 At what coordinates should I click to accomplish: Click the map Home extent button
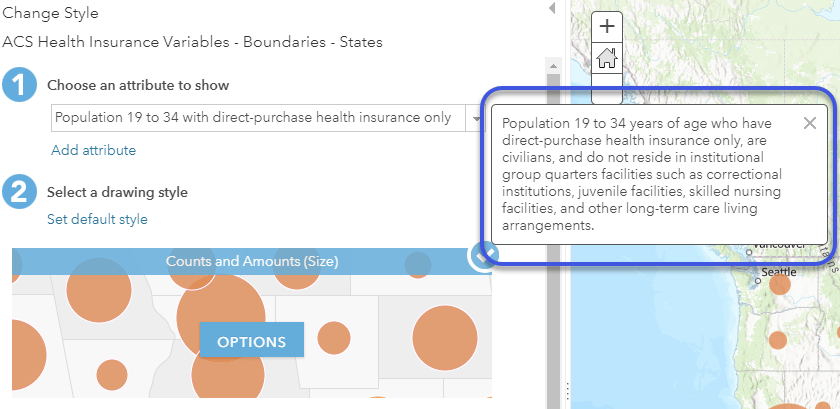(606, 59)
